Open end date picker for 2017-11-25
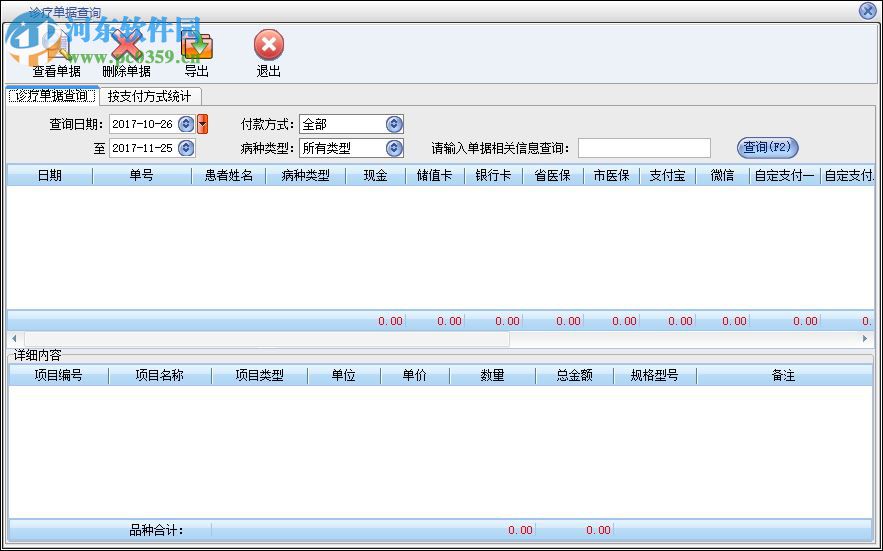Screen dimensions: 883x551 click(x=186, y=148)
